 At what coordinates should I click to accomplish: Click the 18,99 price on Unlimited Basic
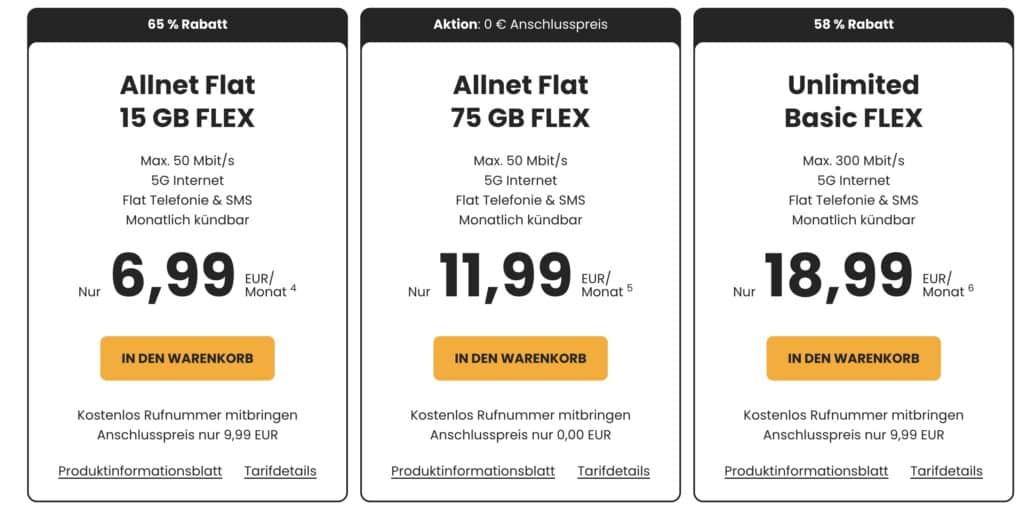[838, 275]
